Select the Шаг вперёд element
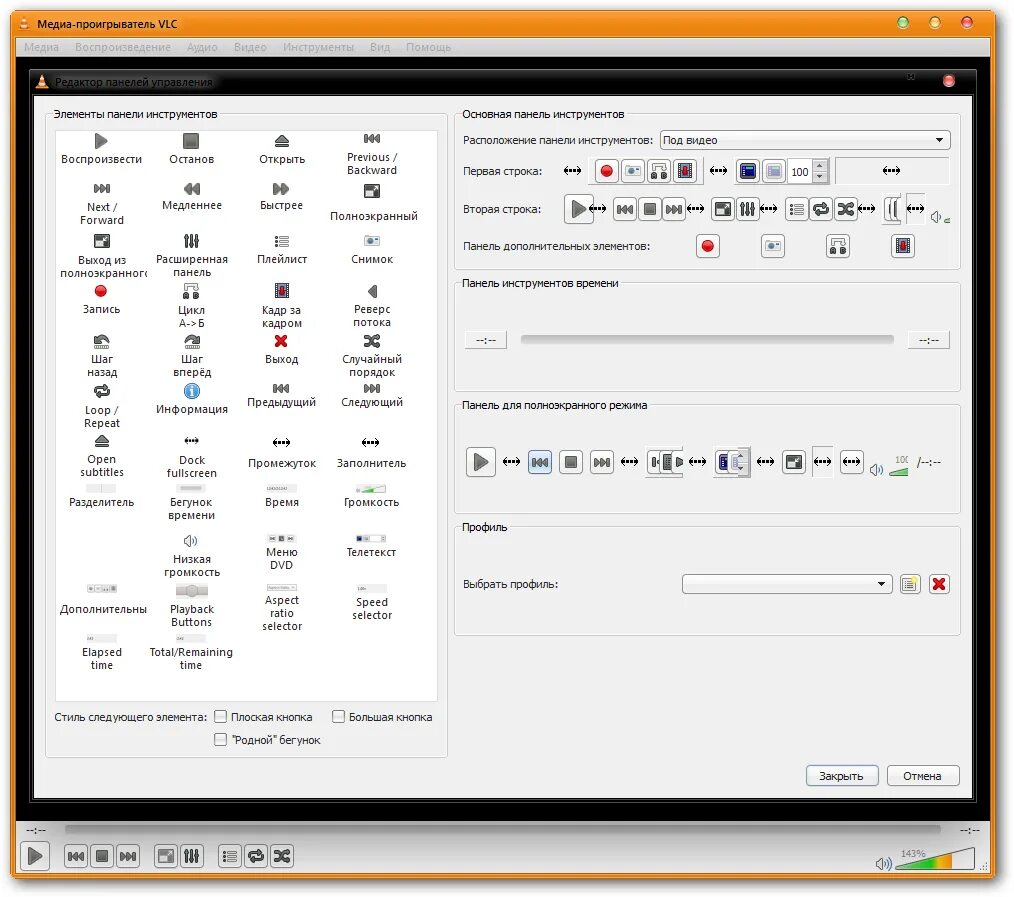Viewport: 1014px width, 897px height. (191, 356)
